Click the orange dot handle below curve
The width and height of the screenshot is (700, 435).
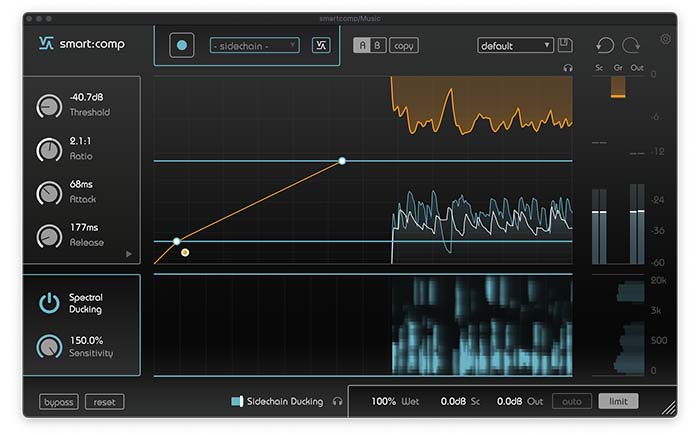185,253
